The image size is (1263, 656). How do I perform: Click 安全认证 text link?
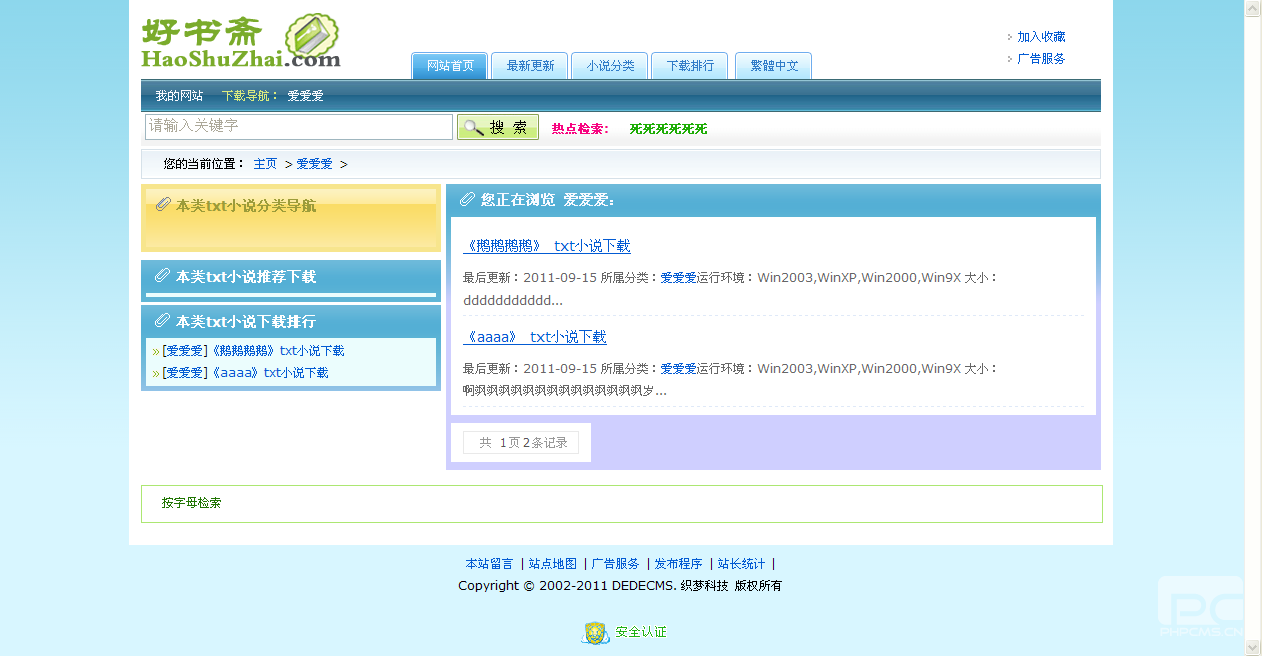pyautogui.click(x=640, y=632)
